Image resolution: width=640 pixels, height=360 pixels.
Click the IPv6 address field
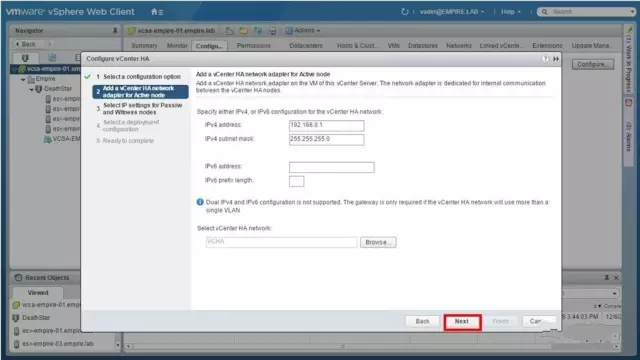(331, 167)
